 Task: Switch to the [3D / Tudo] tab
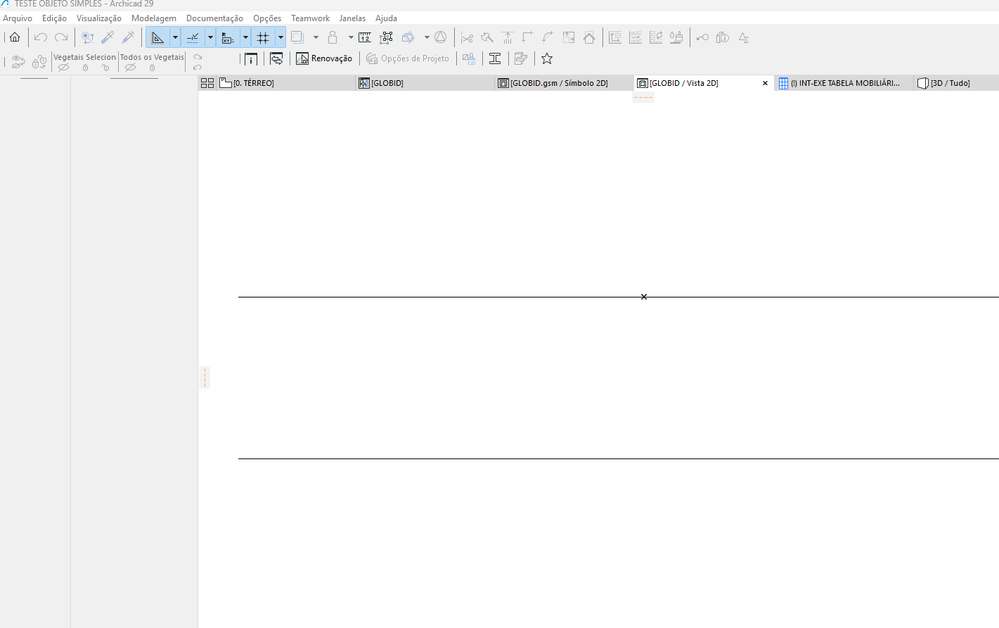click(956, 83)
